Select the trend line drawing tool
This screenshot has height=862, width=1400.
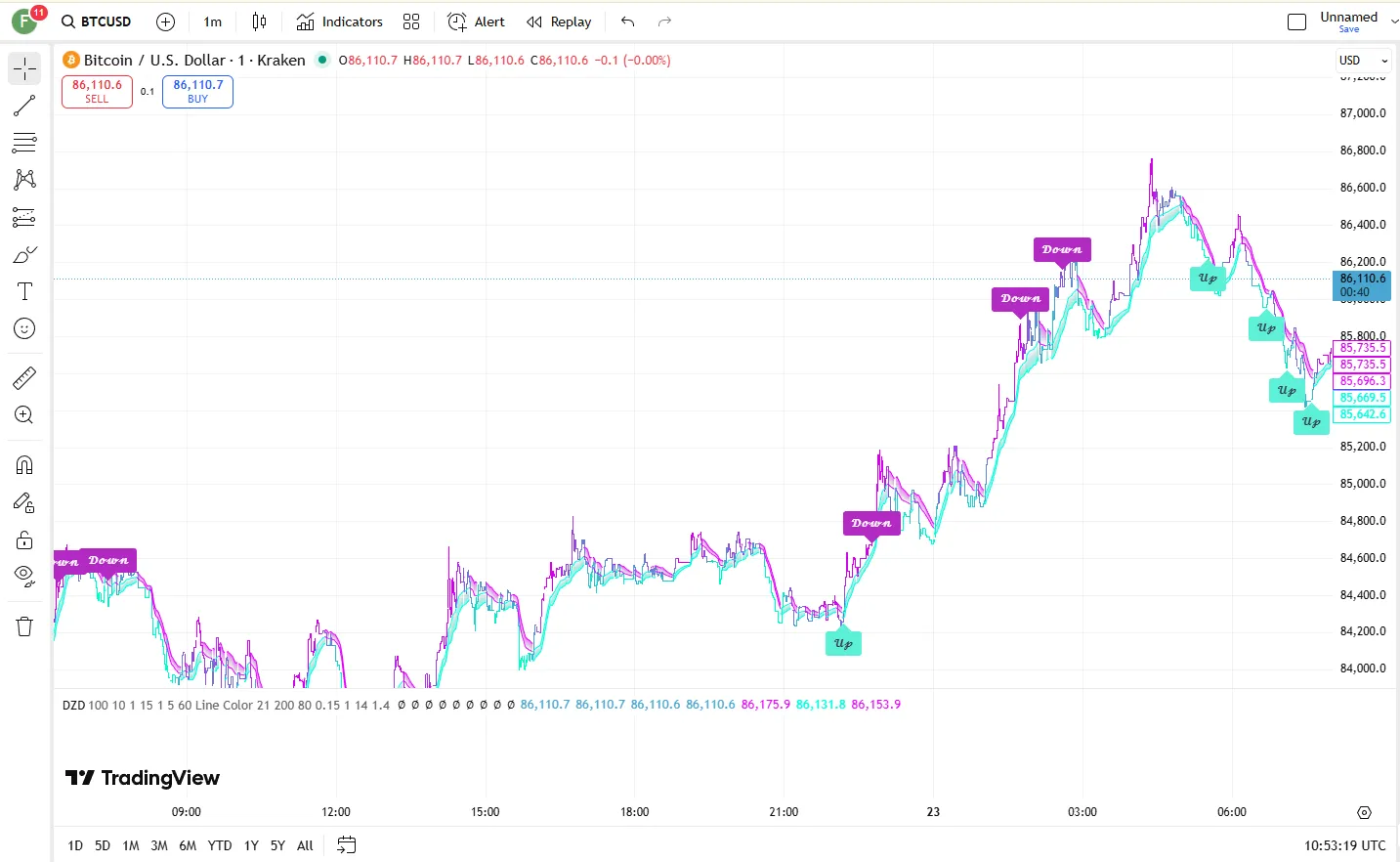(x=24, y=106)
